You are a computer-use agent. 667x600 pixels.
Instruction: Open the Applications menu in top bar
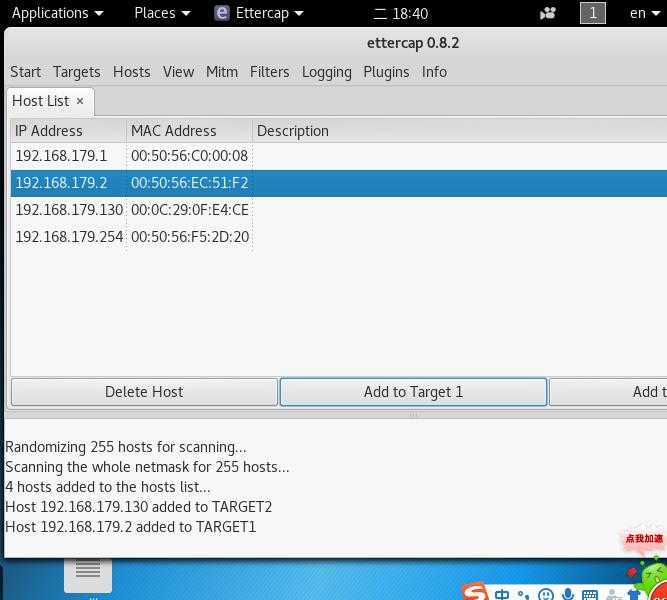click(57, 13)
